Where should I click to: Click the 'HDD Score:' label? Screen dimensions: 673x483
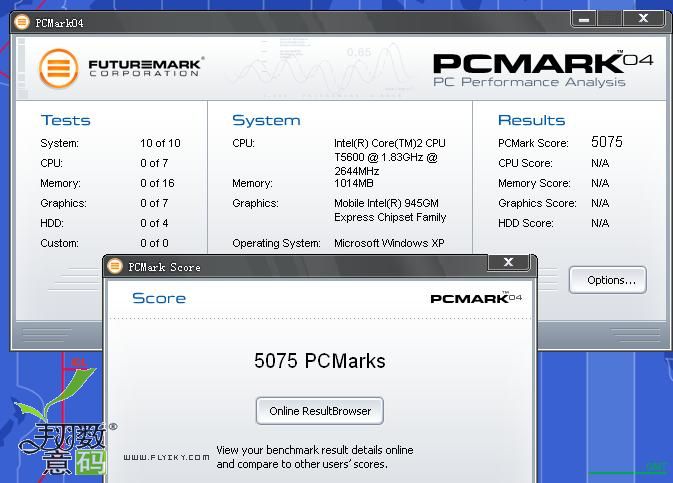coord(526,223)
